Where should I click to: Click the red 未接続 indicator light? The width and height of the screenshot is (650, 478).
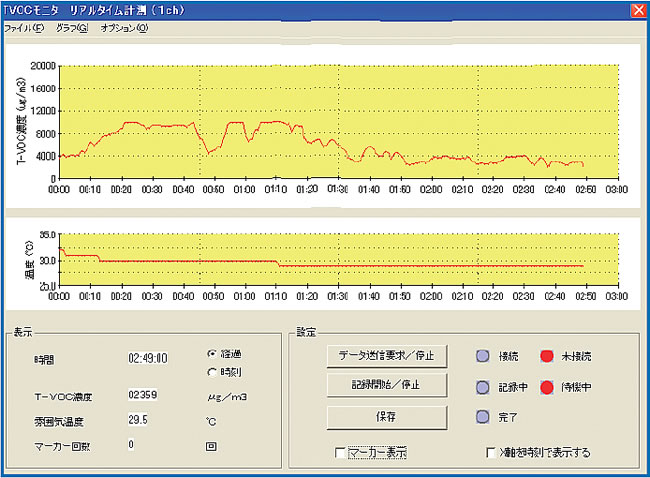546,356
